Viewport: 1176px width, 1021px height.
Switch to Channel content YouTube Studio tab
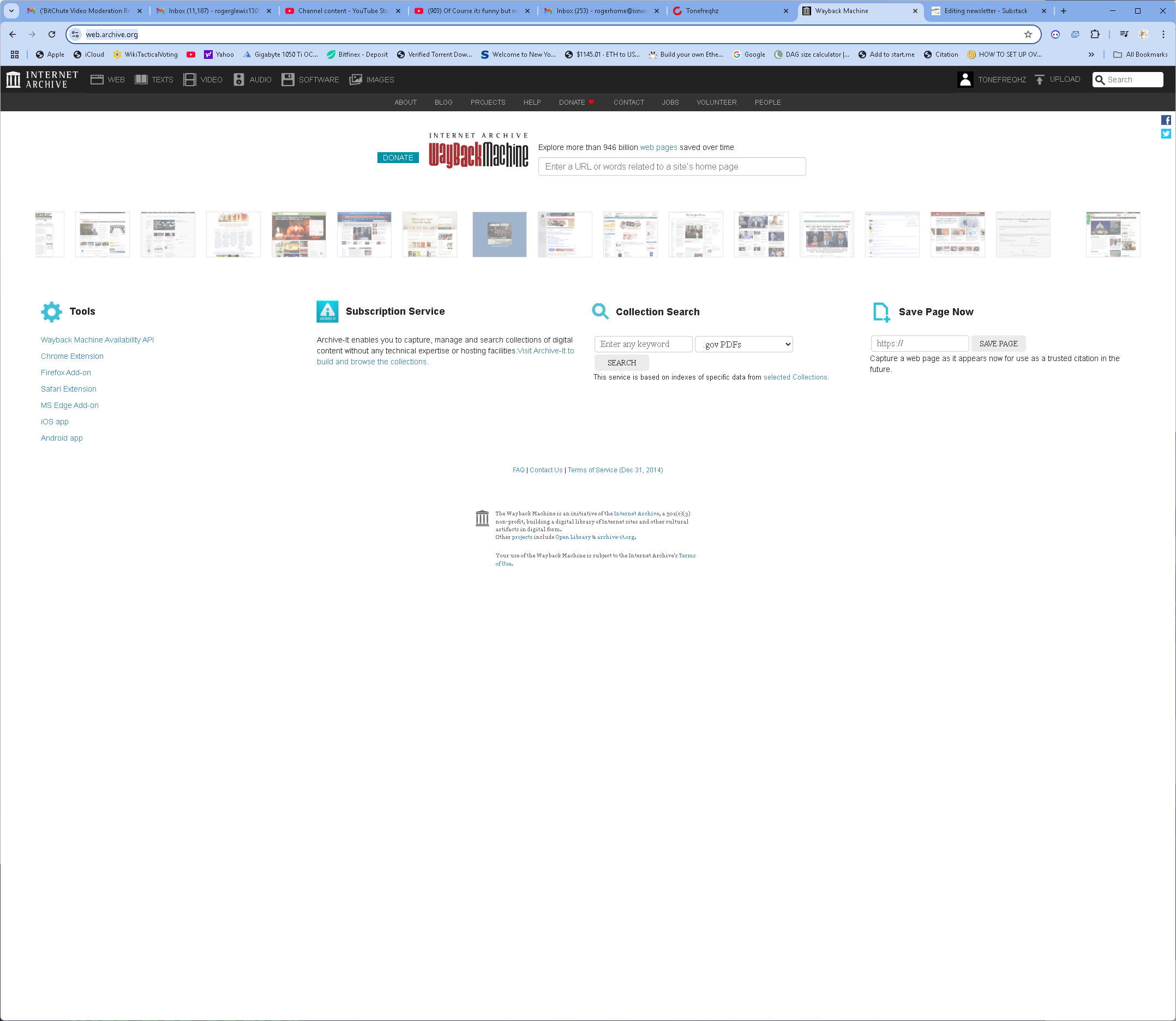click(x=342, y=11)
